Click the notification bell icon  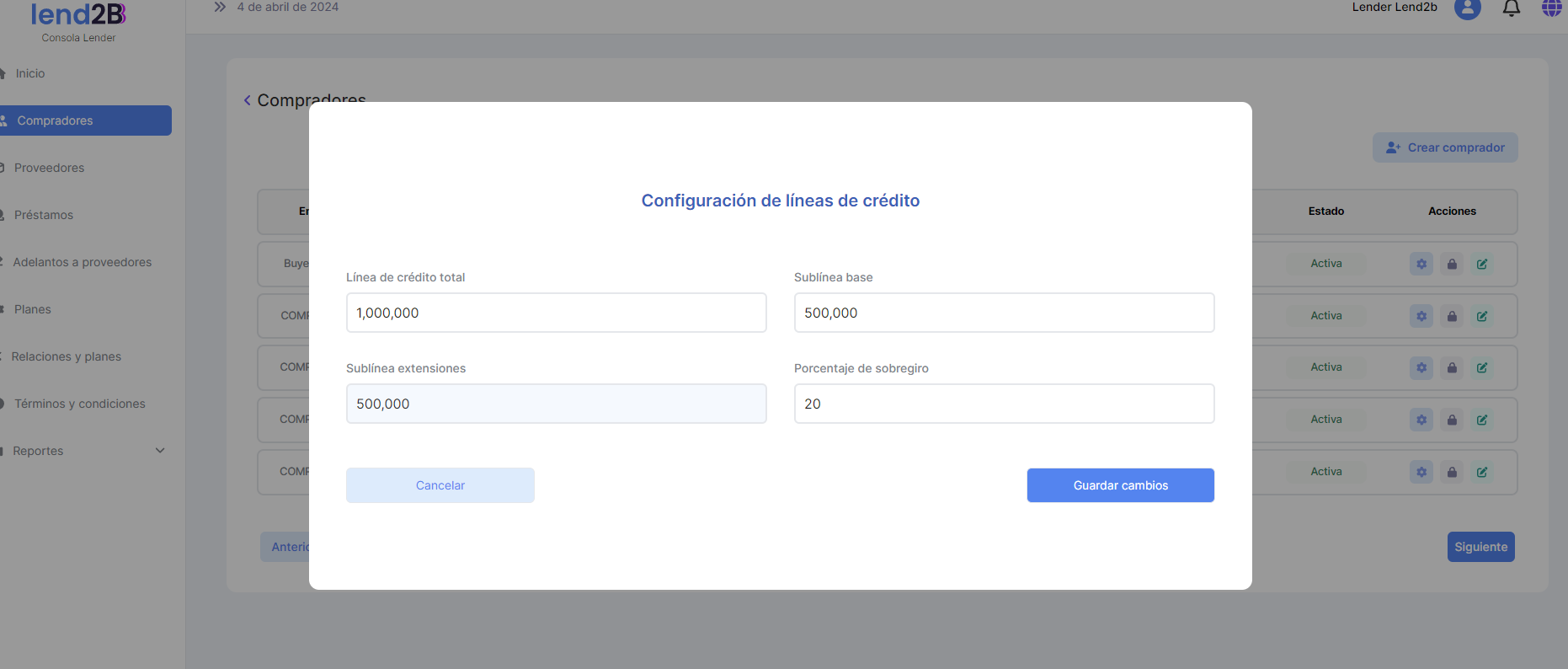(1512, 8)
